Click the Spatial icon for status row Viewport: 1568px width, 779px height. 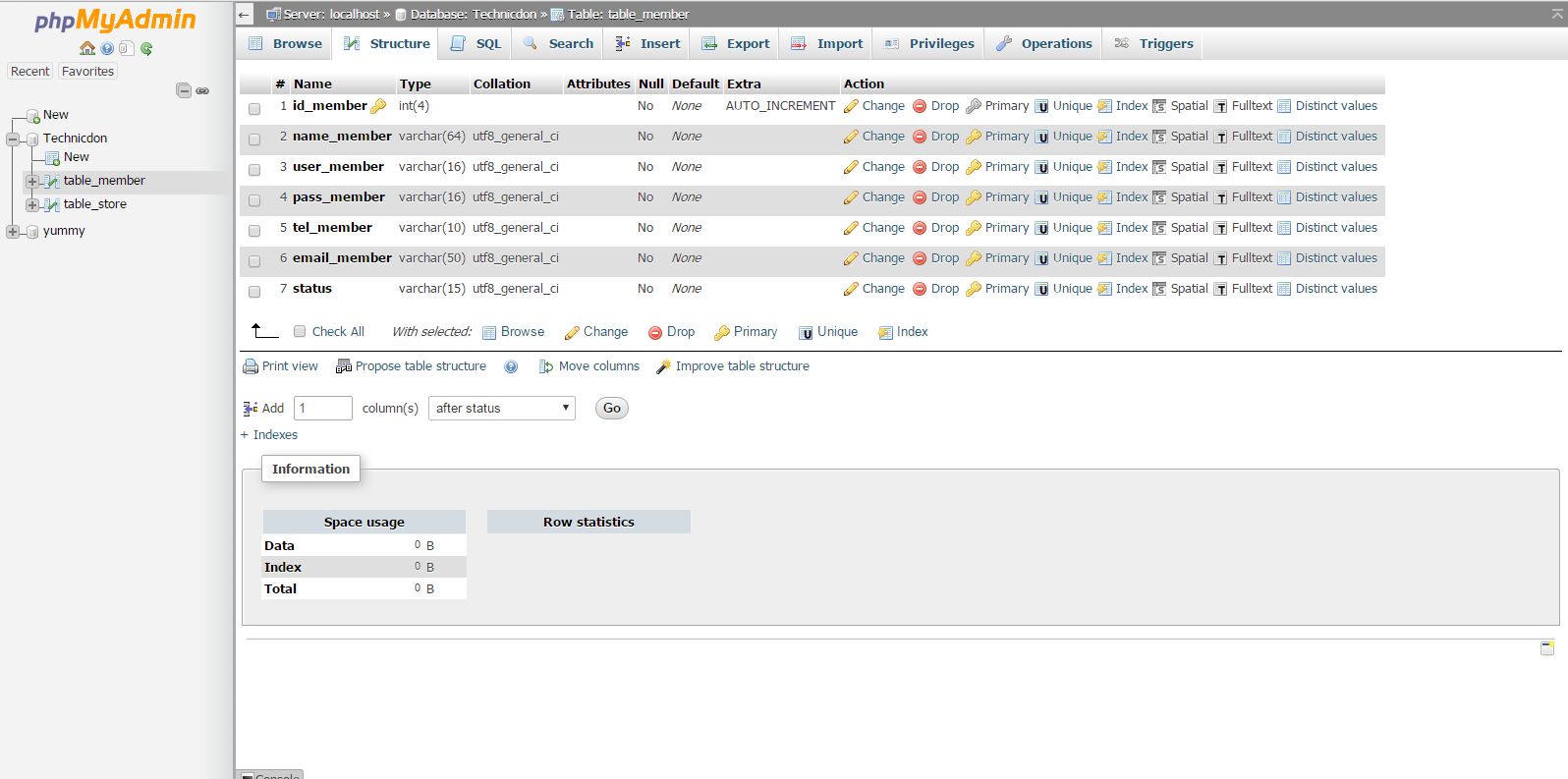point(1159,289)
